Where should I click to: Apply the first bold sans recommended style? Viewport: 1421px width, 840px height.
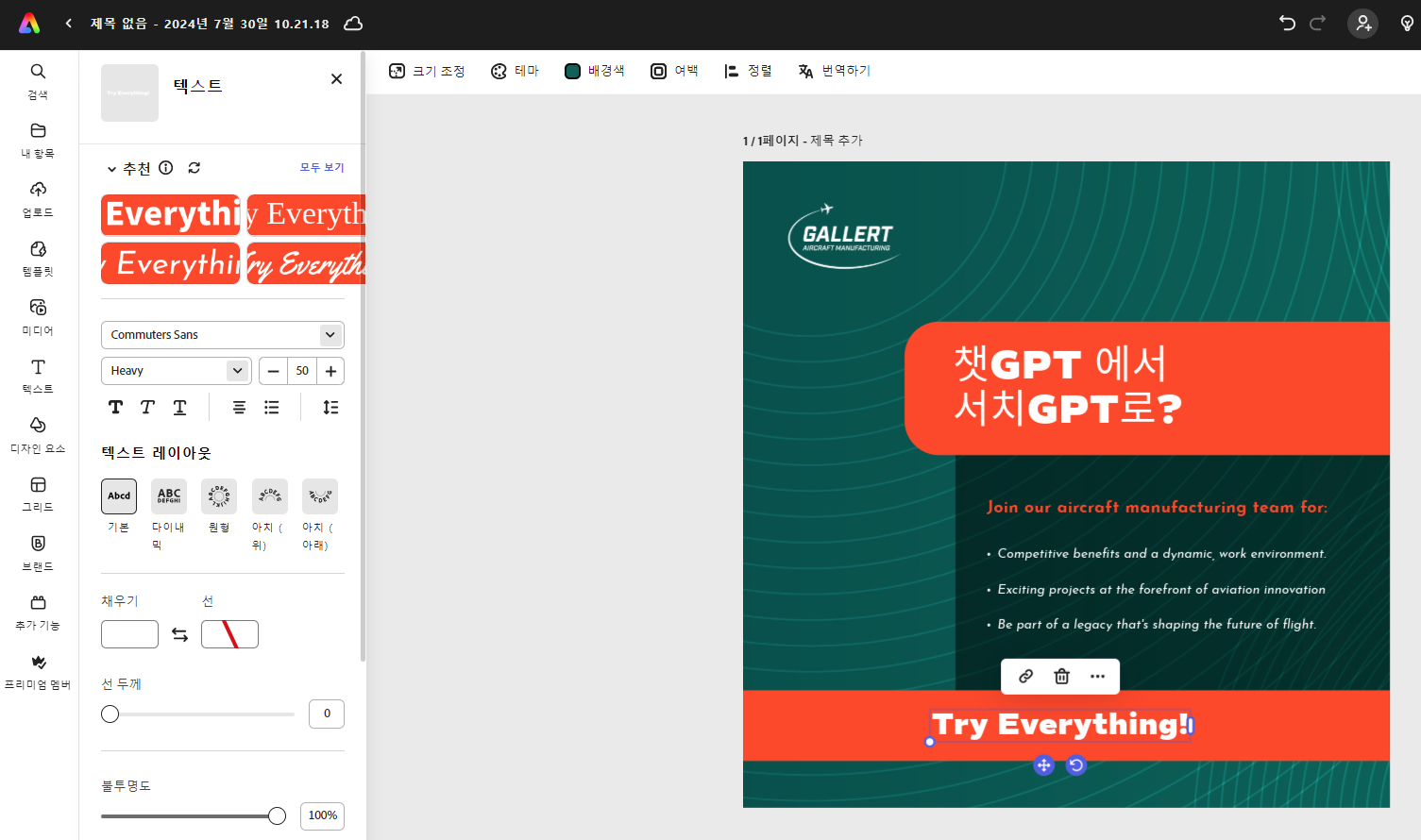click(x=171, y=214)
